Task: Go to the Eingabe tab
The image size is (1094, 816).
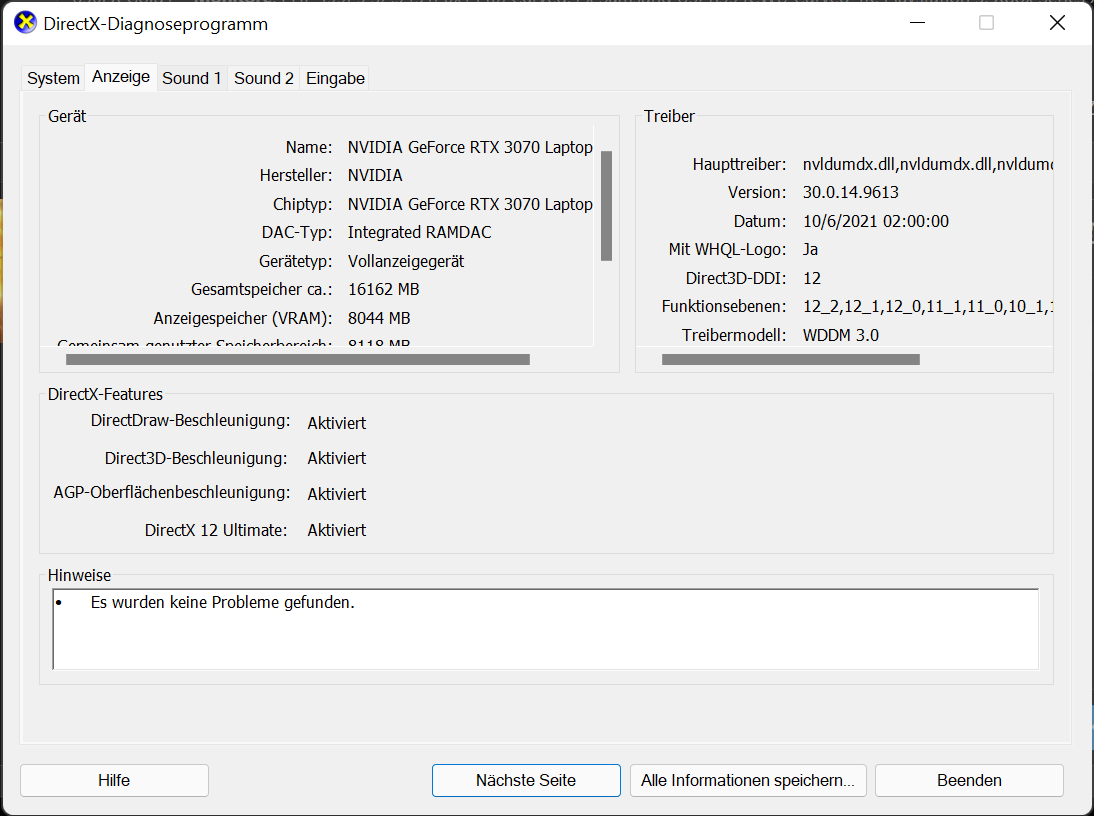Action: [335, 78]
